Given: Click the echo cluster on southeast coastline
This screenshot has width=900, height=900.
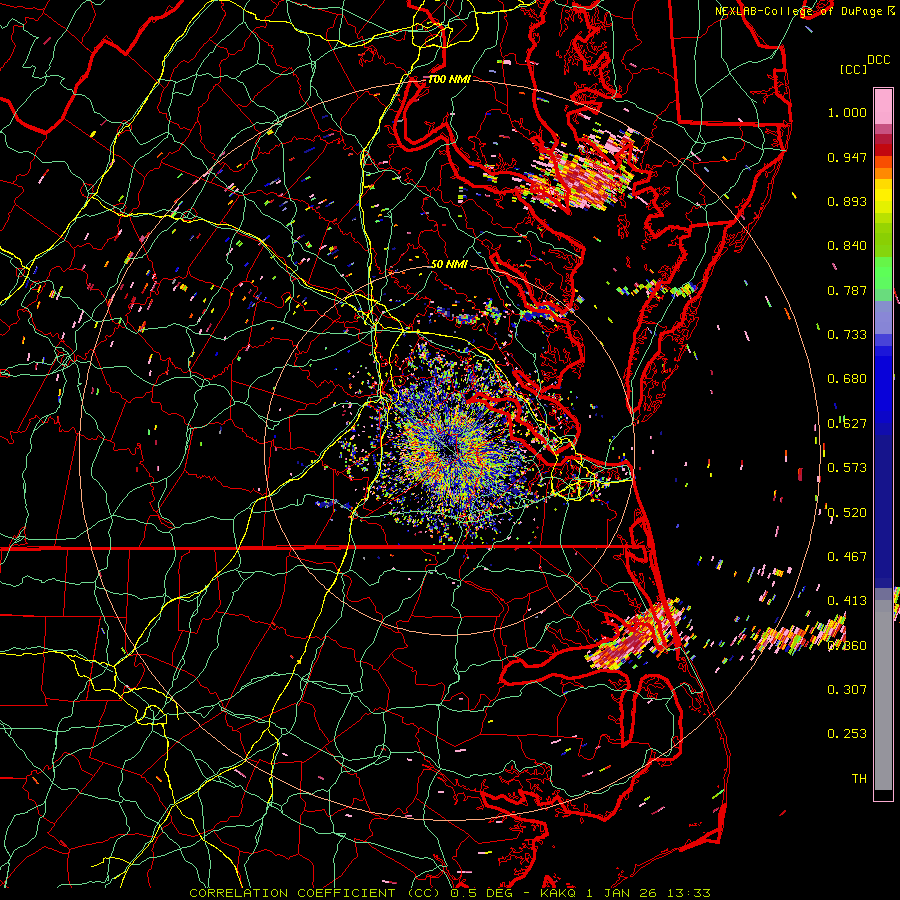Looking at the screenshot, I should [x=640, y=634].
